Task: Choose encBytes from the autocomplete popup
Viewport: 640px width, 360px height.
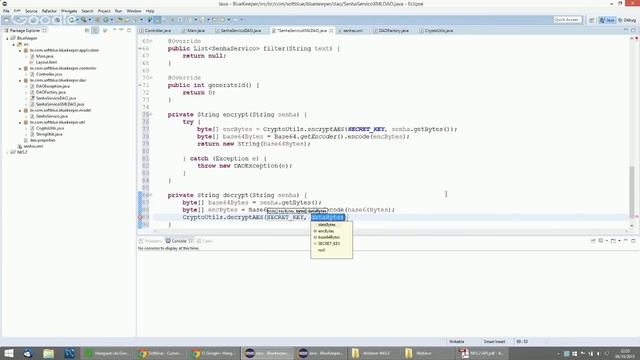Action: (331, 231)
